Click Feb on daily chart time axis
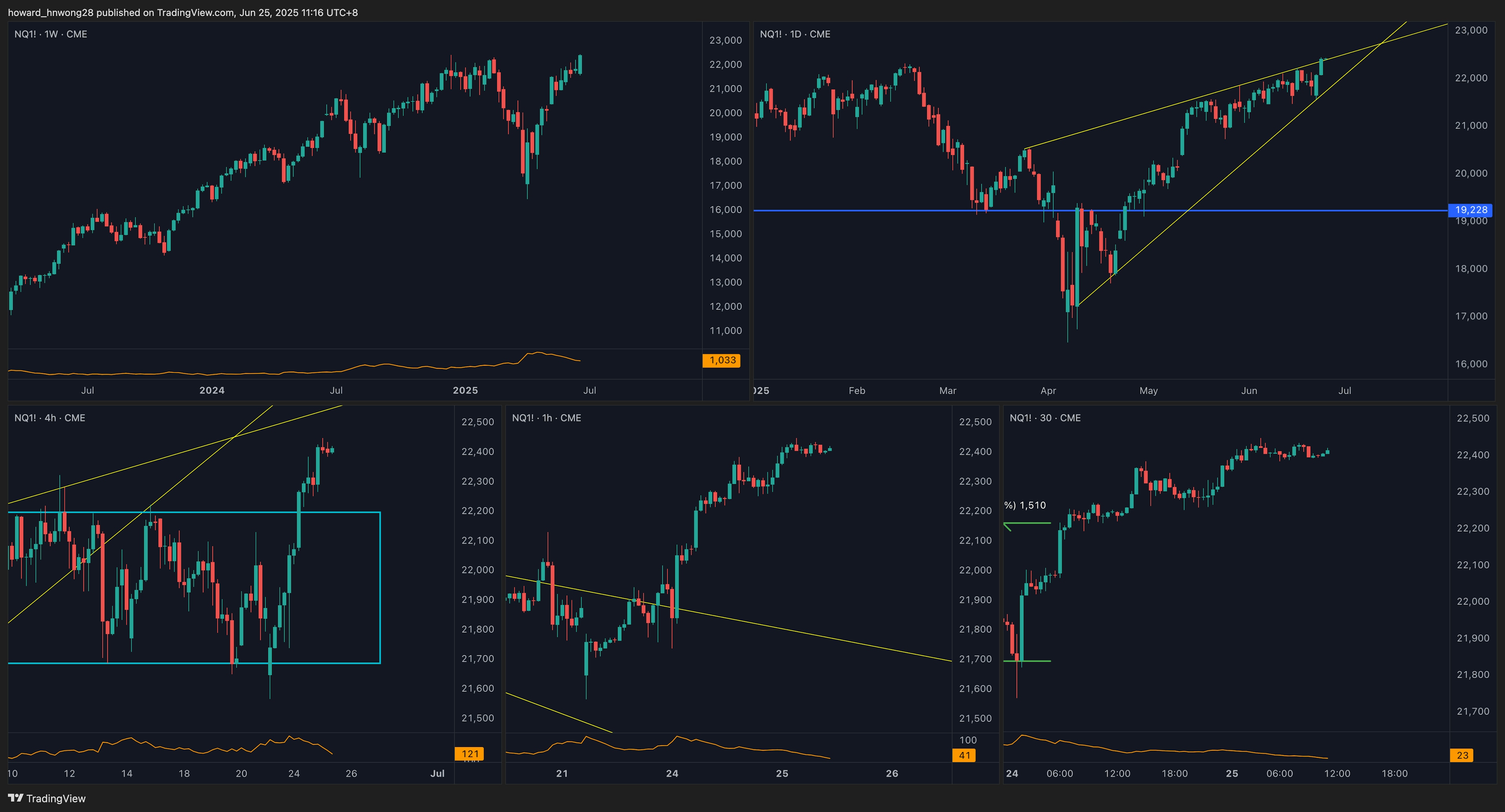 click(856, 391)
